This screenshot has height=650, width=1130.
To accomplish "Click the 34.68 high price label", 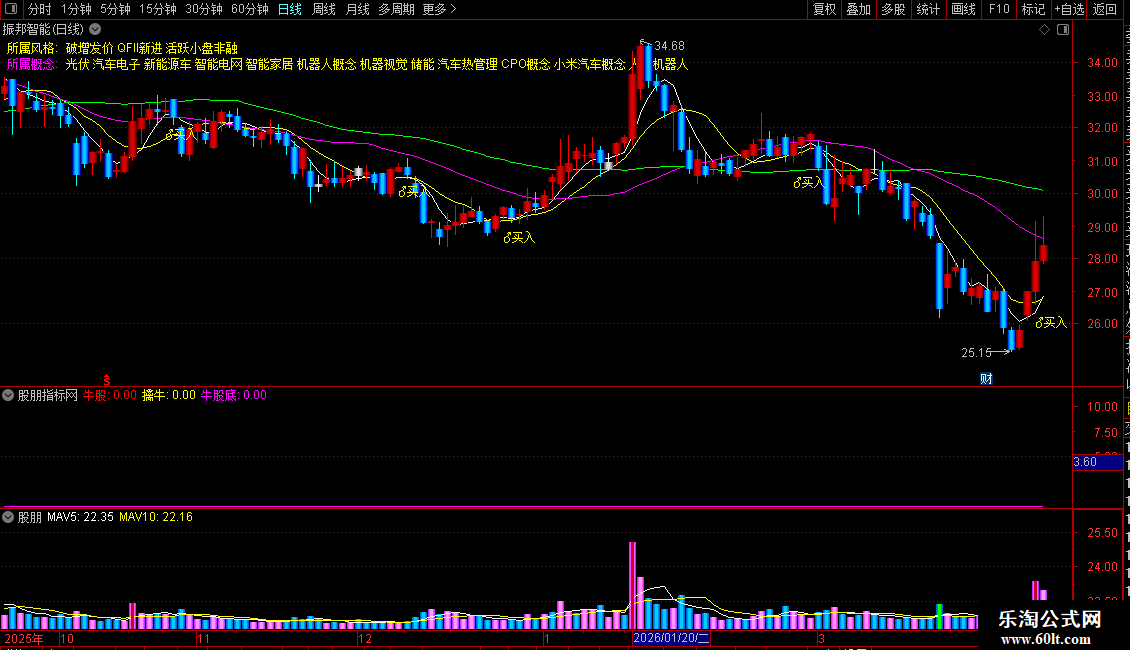I will pos(669,45).
